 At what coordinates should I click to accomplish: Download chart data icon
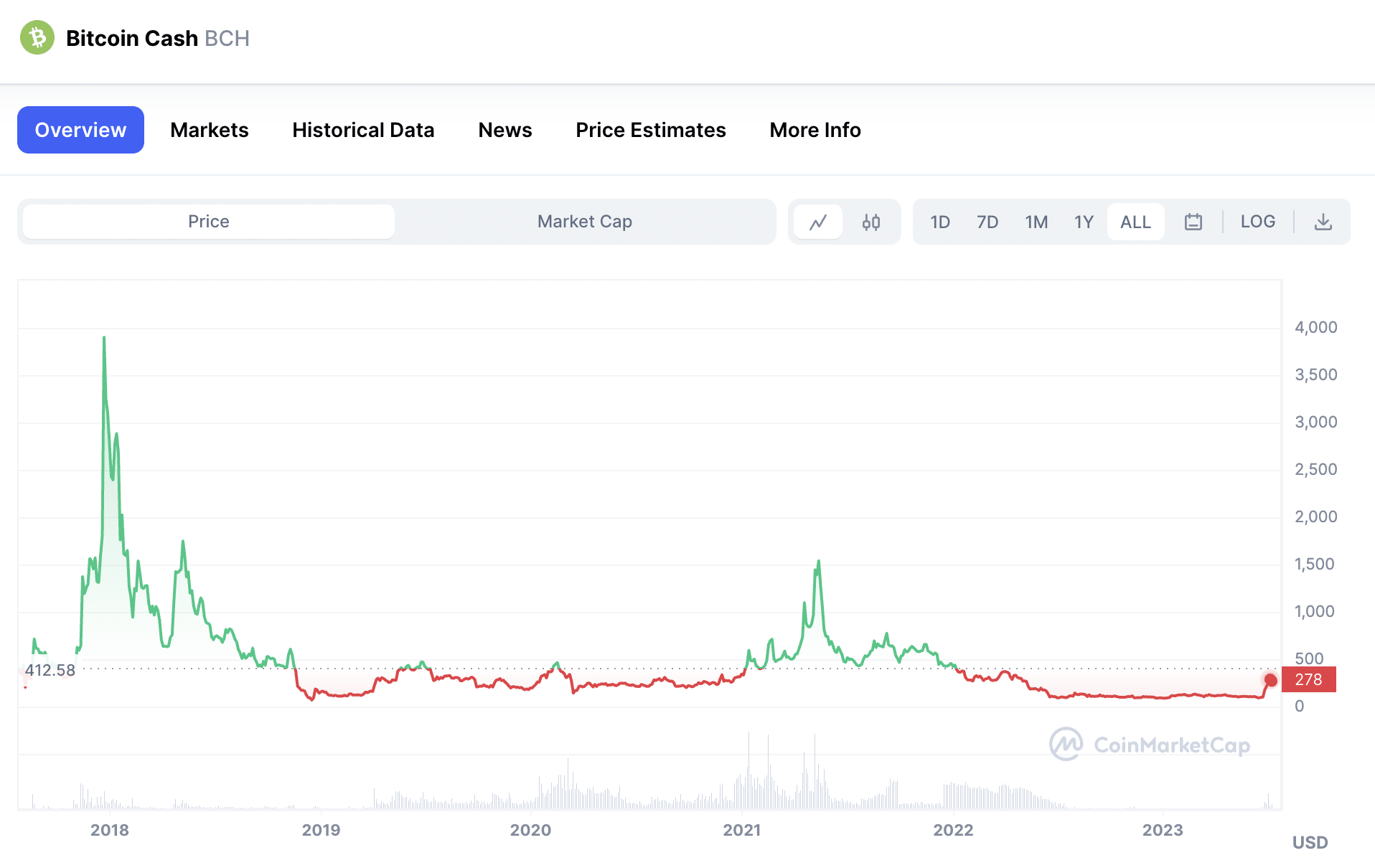(1323, 222)
